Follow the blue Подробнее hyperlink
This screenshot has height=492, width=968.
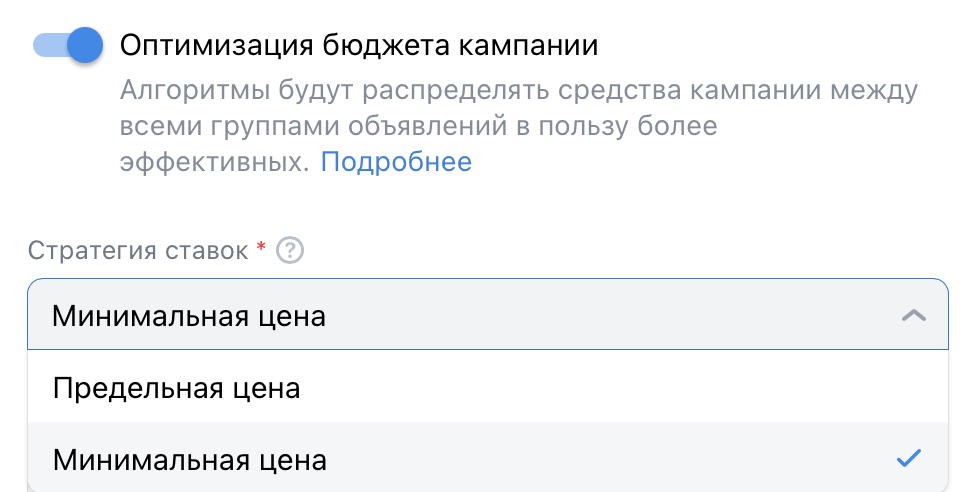tap(396, 162)
